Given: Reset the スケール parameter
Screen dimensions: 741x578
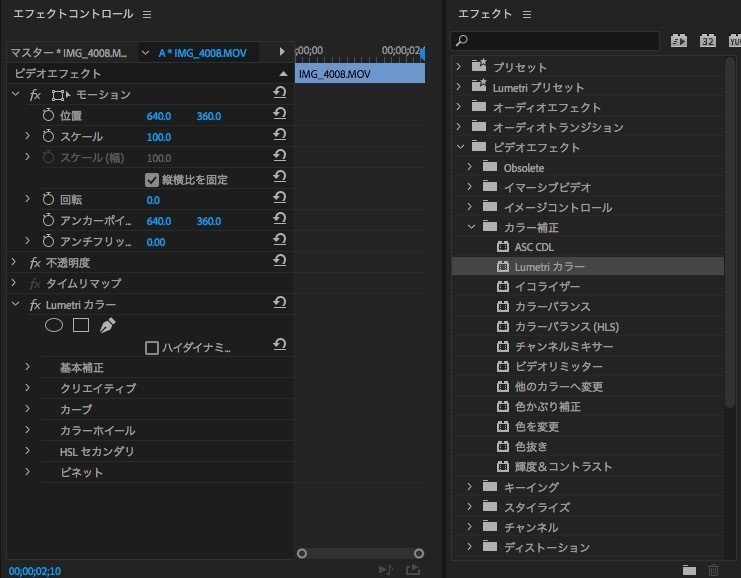Looking at the screenshot, I should [280, 135].
